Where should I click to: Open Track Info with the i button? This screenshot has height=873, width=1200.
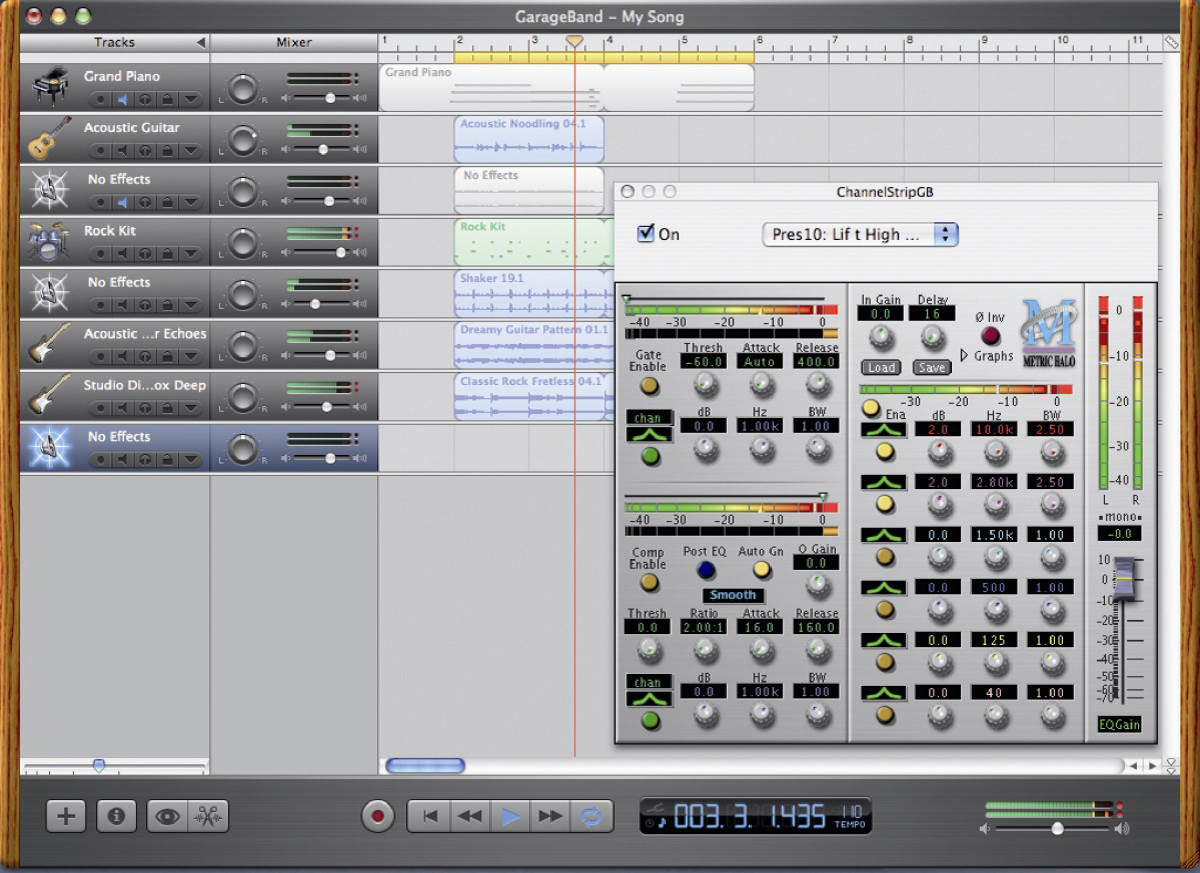(116, 816)
